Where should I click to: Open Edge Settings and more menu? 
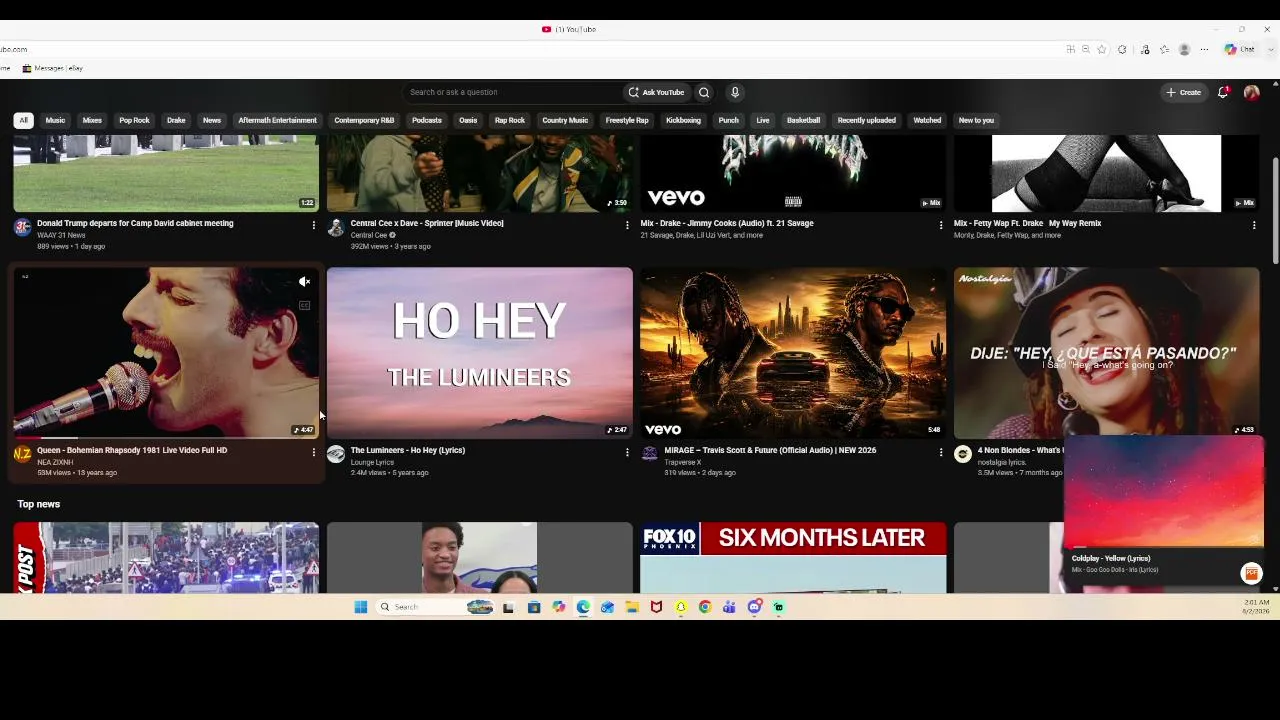pos(1204,49)
